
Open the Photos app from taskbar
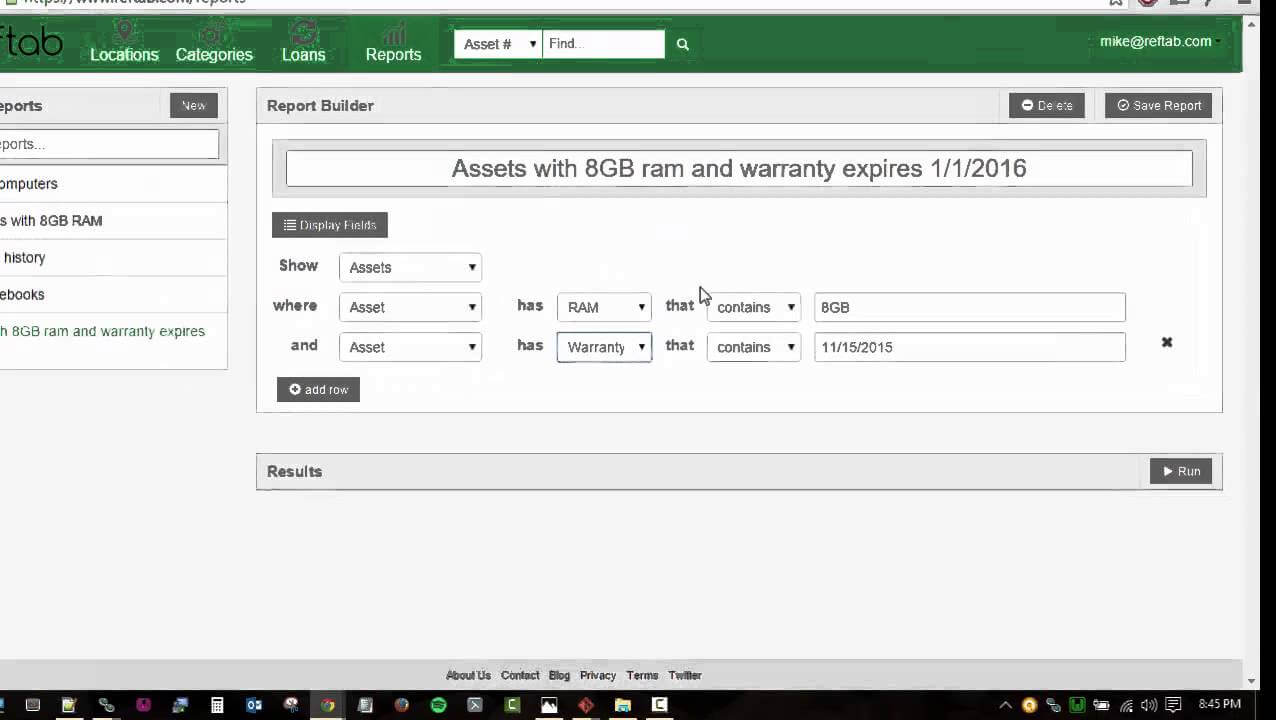coord(549,705)
